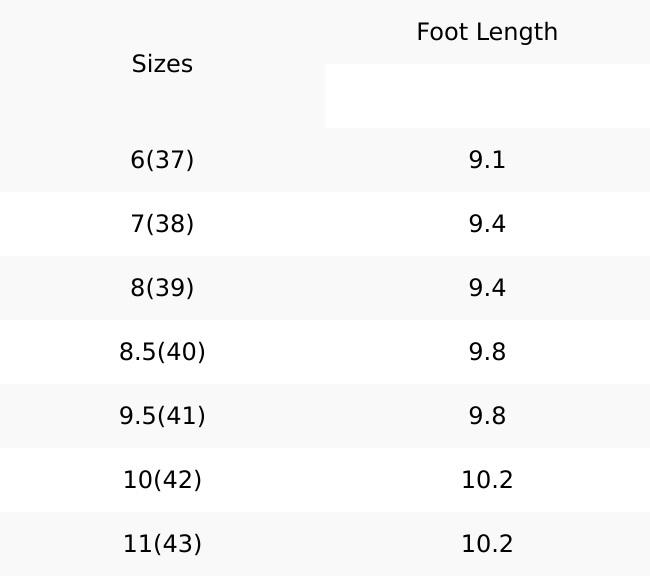The width and height of the screenshot is (650, 576).
Task: Pick the 11(43) size cell
Action: pos(162,544)
